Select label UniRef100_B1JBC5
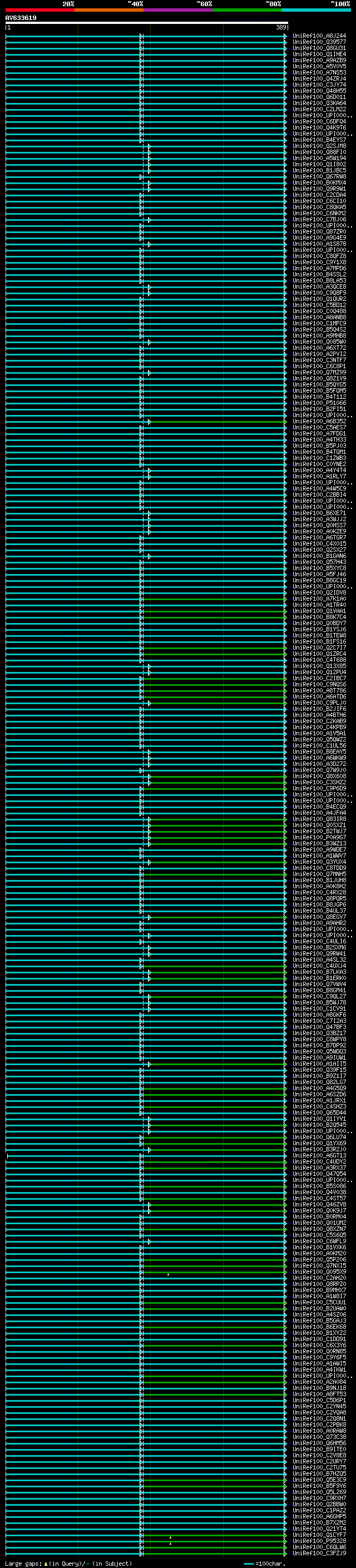This screenshot has width=356, height=1568. click(x=319, y=170)
